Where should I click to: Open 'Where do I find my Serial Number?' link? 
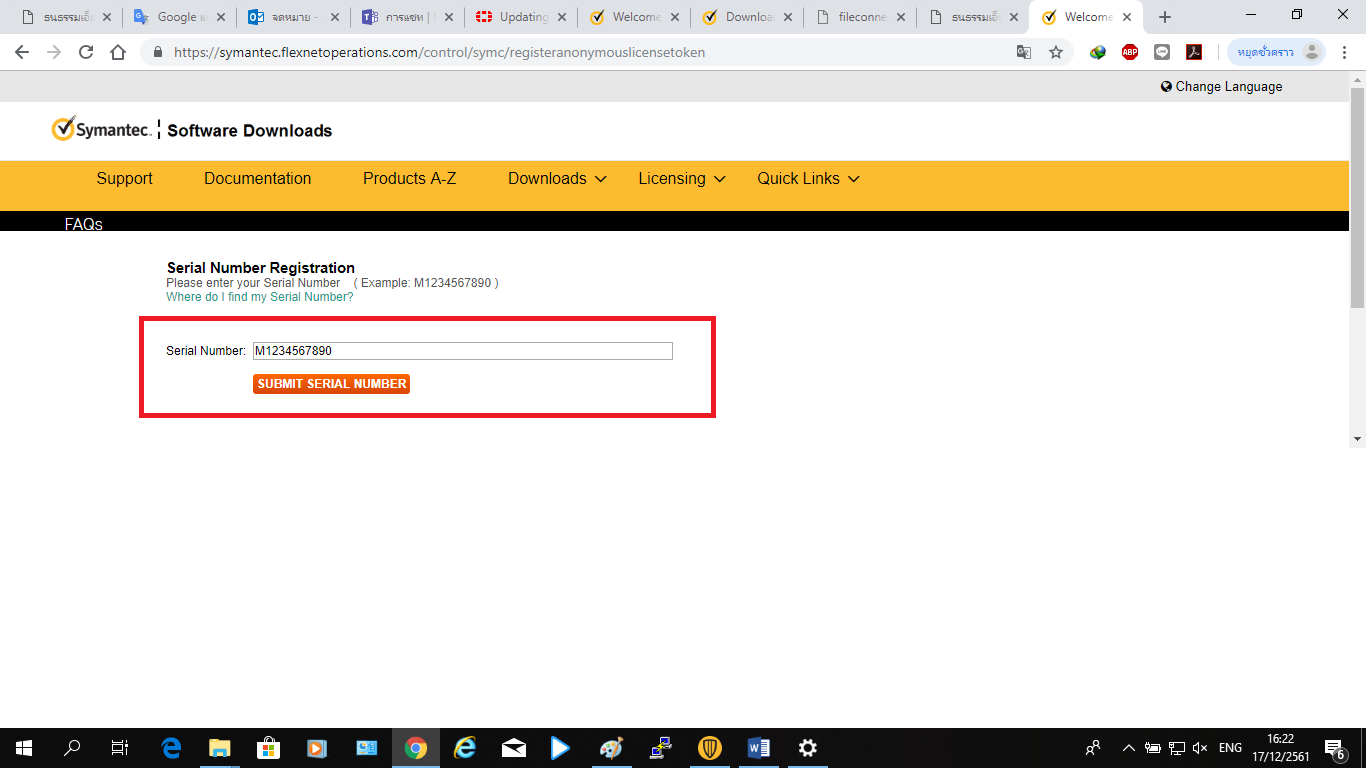(259, 297)
